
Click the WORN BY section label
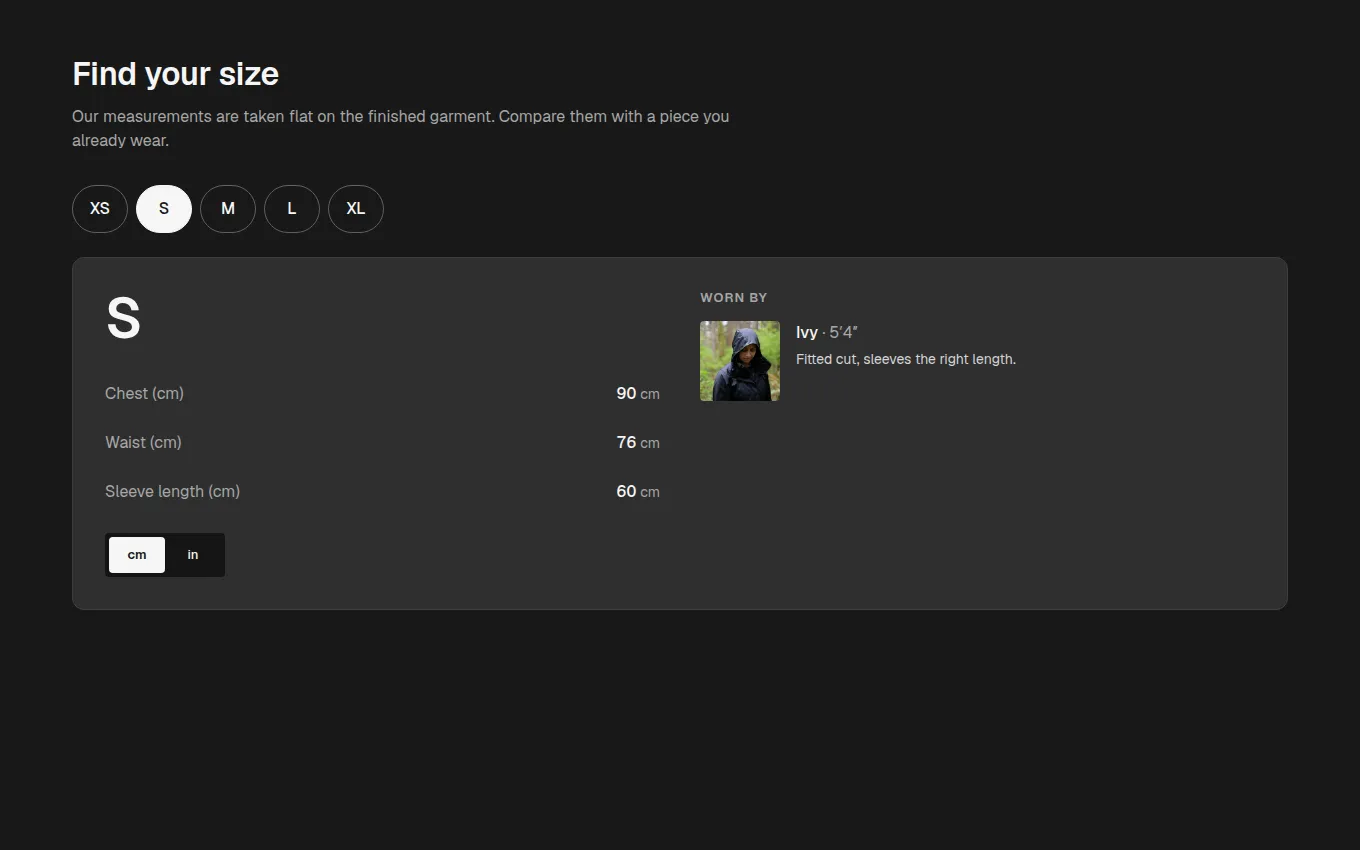click(734, 297)
